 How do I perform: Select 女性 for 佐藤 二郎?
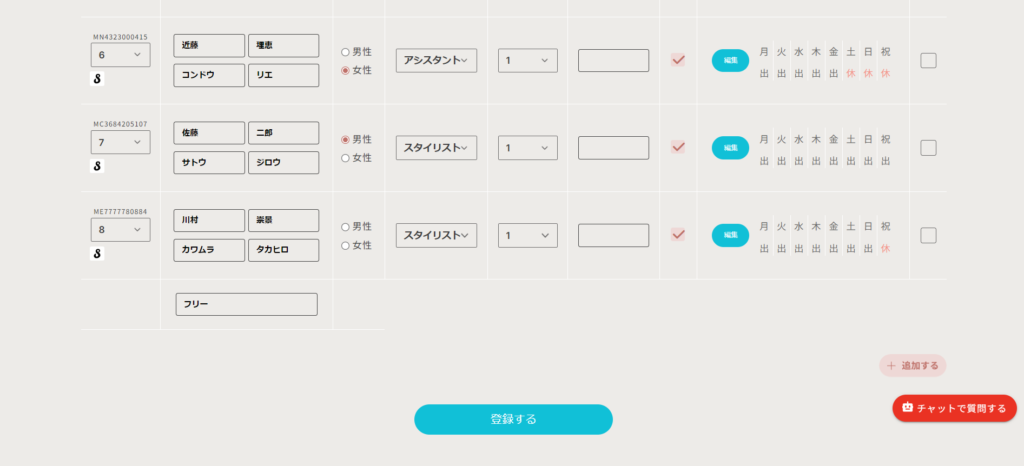[x=346, y=158]
